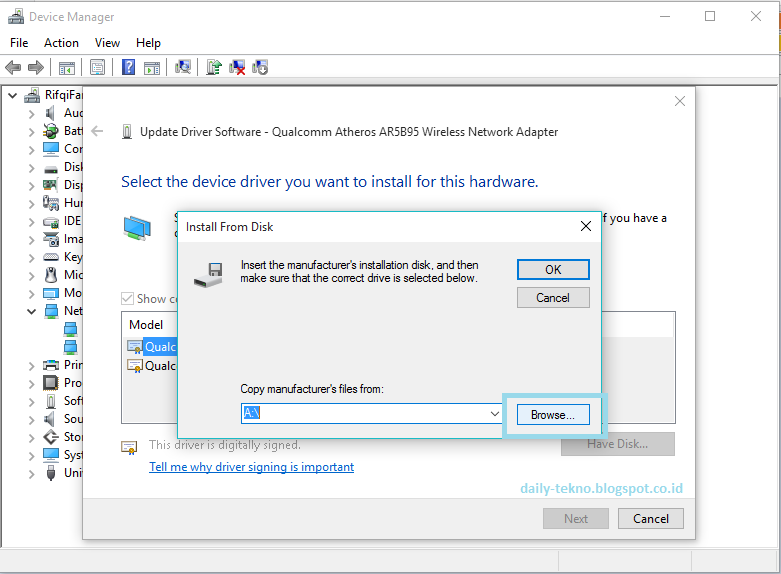Select the Storage controllers icon
Screen dimensions: 781x574
point(50,437)
